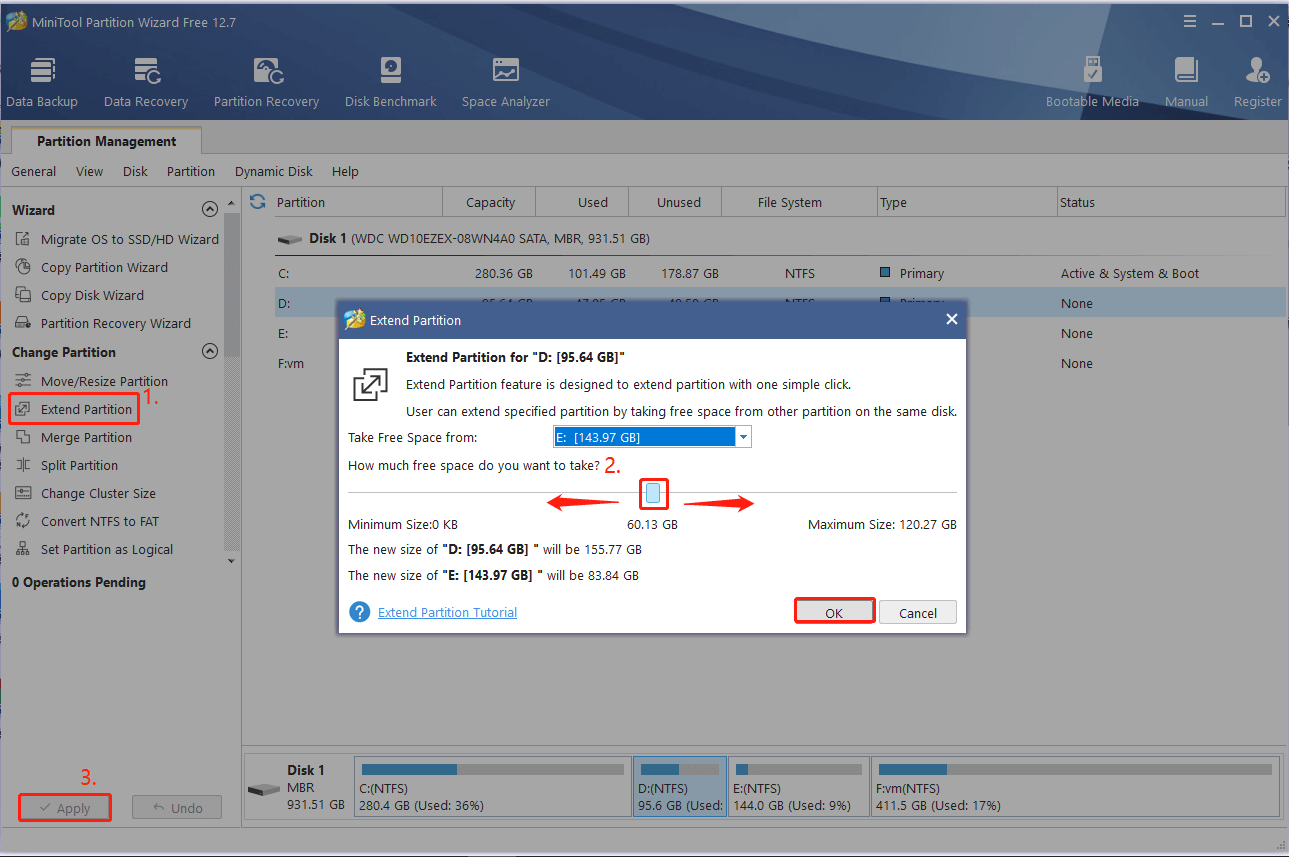The width and height of the screenshot is (1289, 857).
Task: Open the Extend Partition Tutorial link
Action: click(447, 612)
